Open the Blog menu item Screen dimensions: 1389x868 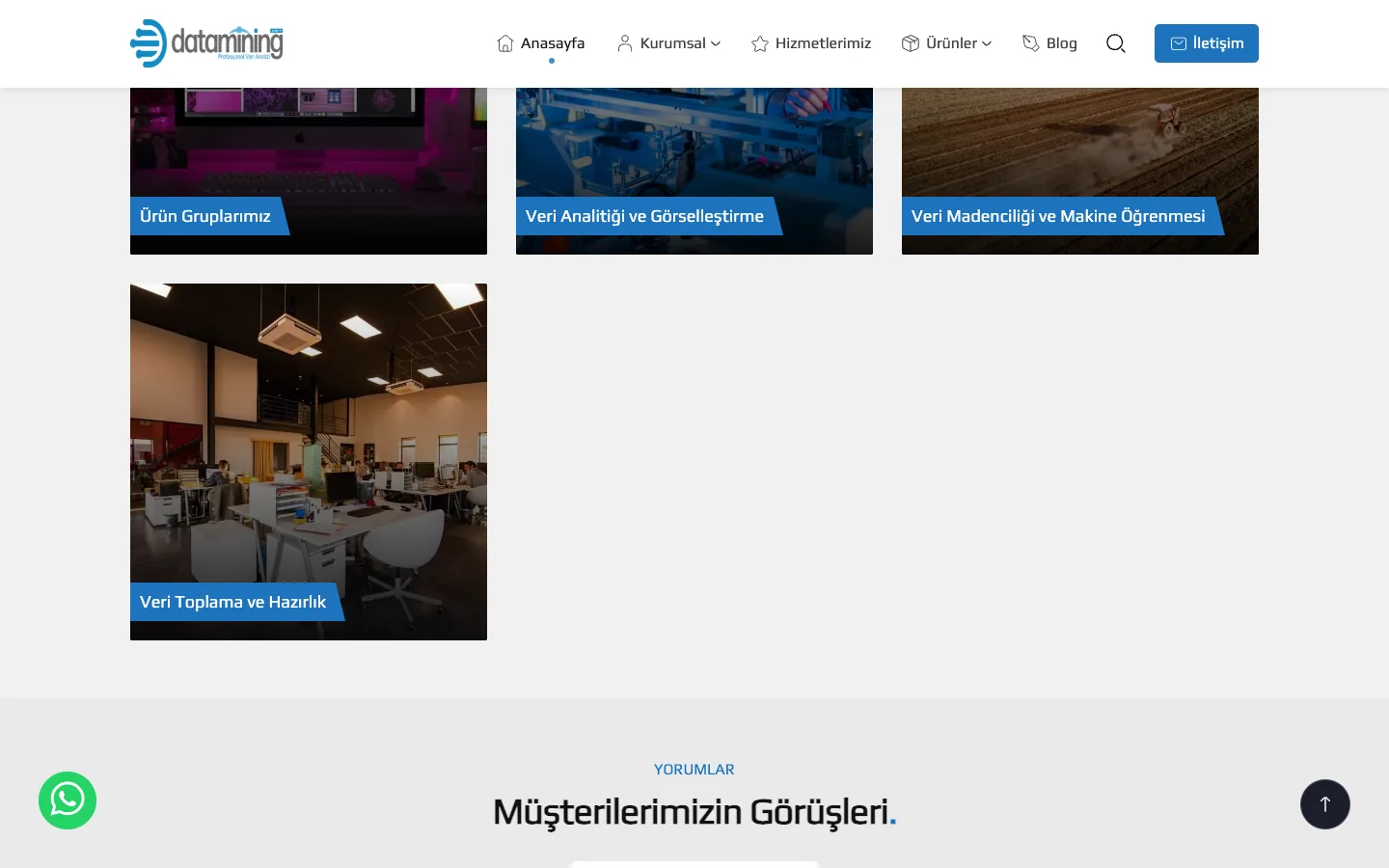[1062, 43]
